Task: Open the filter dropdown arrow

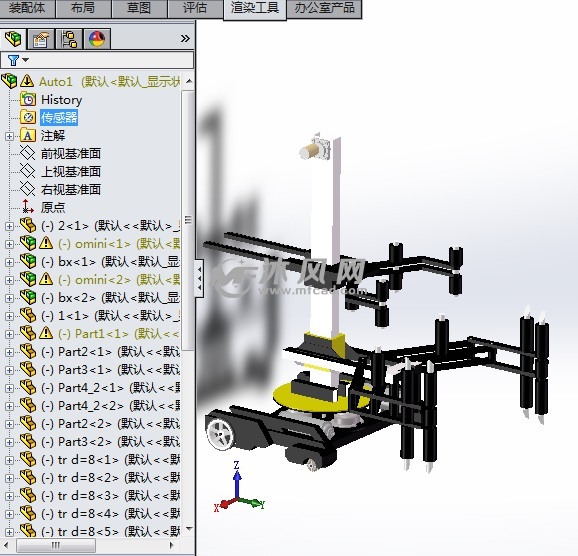Action: [25, 60]
